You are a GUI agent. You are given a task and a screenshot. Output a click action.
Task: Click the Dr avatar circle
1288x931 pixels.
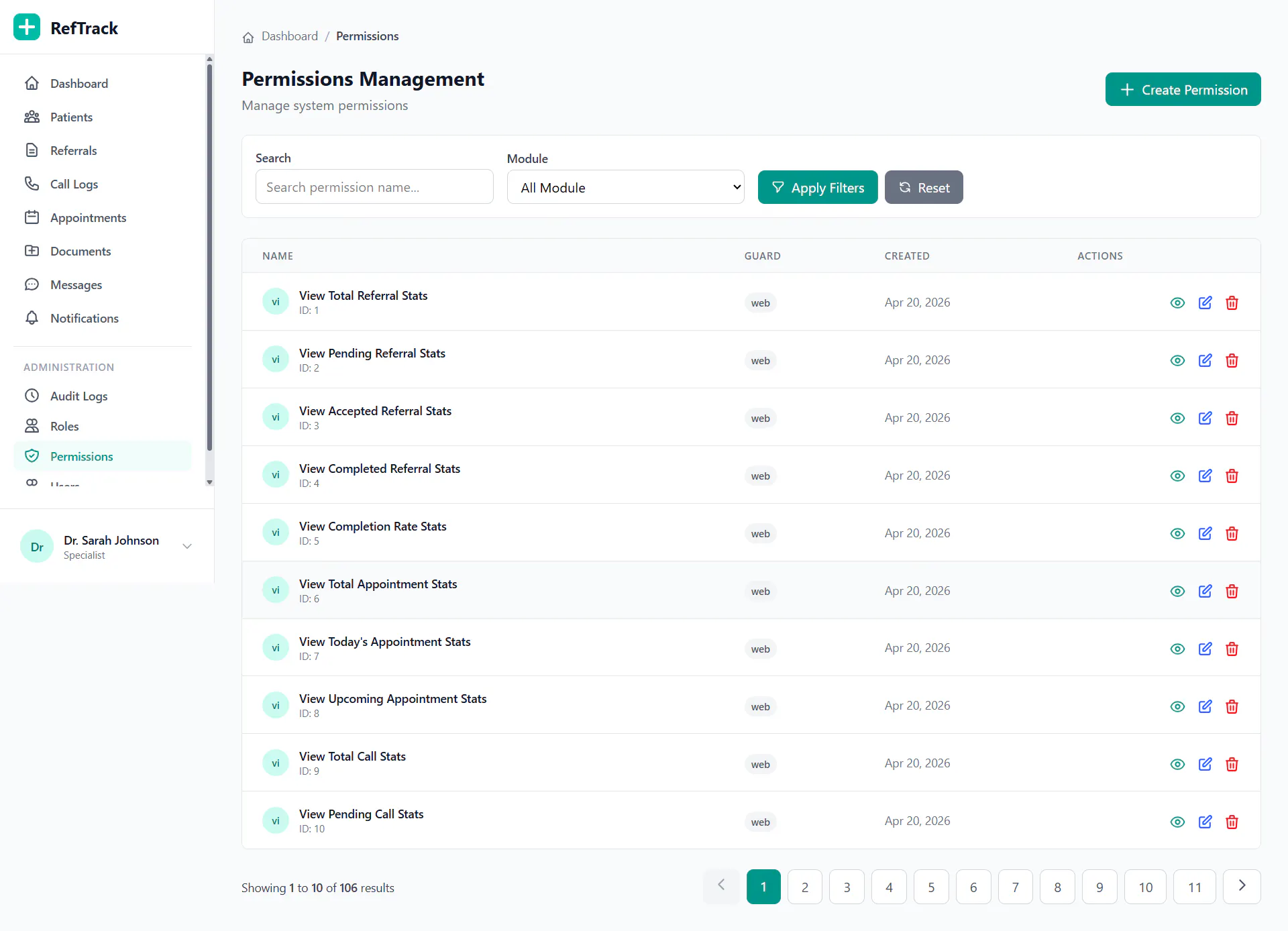[37, 547]
